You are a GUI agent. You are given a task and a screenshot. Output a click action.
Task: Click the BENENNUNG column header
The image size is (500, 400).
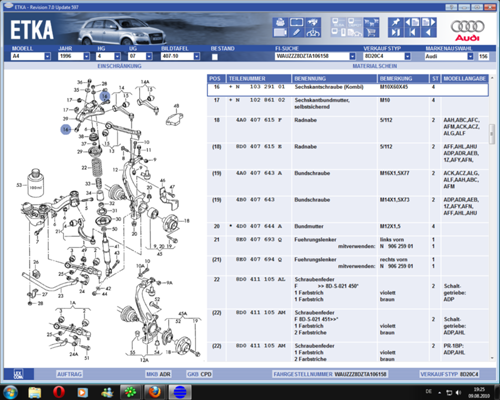[334, 78]
